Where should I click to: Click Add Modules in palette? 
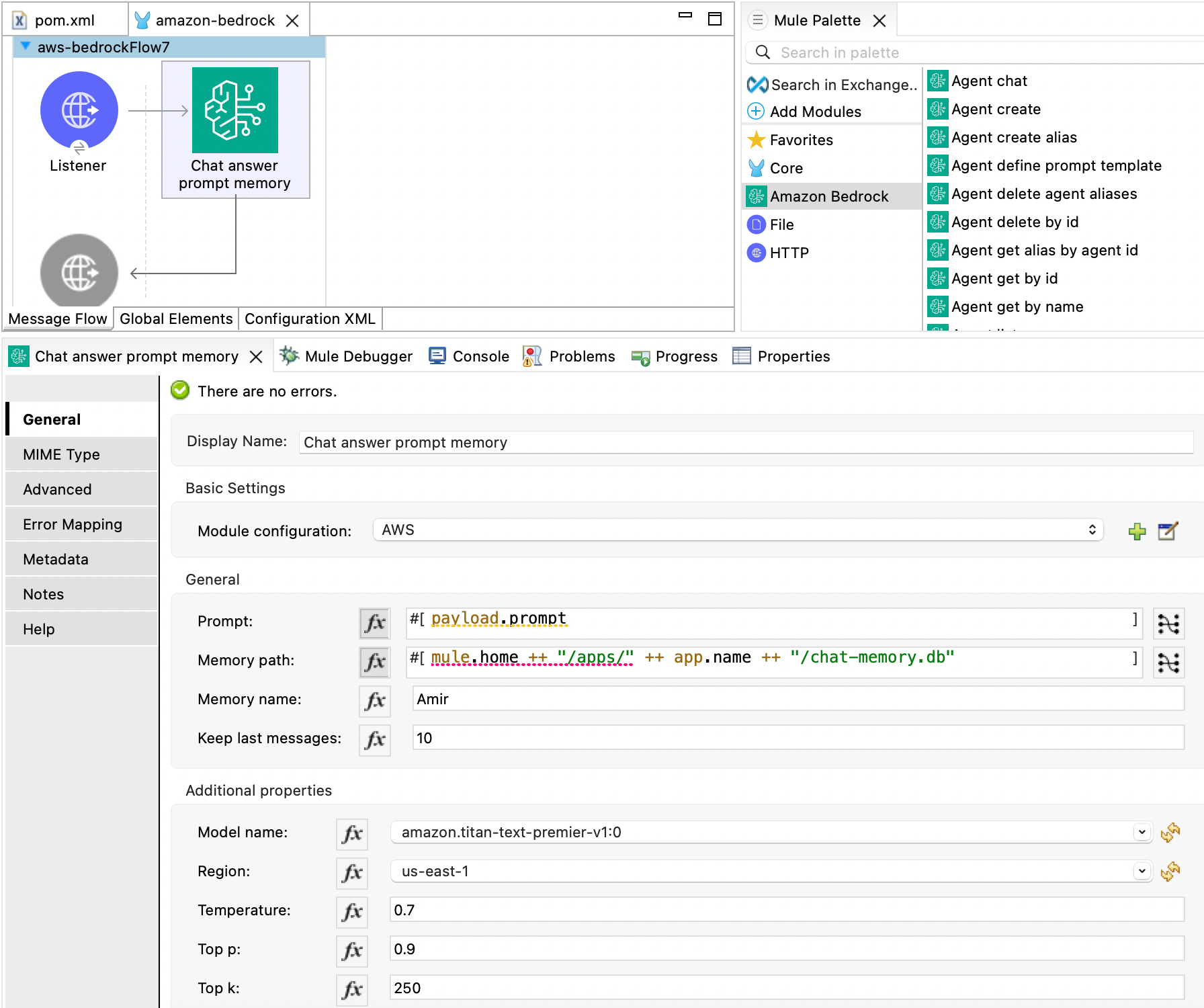coord(804,112)
